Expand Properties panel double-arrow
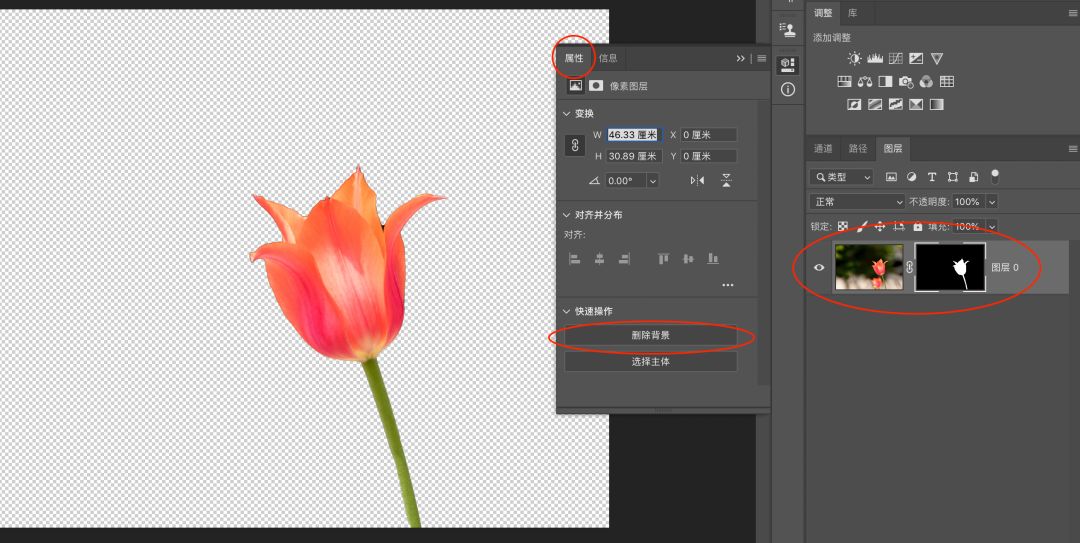The width and height of the screenshot is (1080, 543). pos(740,59)
